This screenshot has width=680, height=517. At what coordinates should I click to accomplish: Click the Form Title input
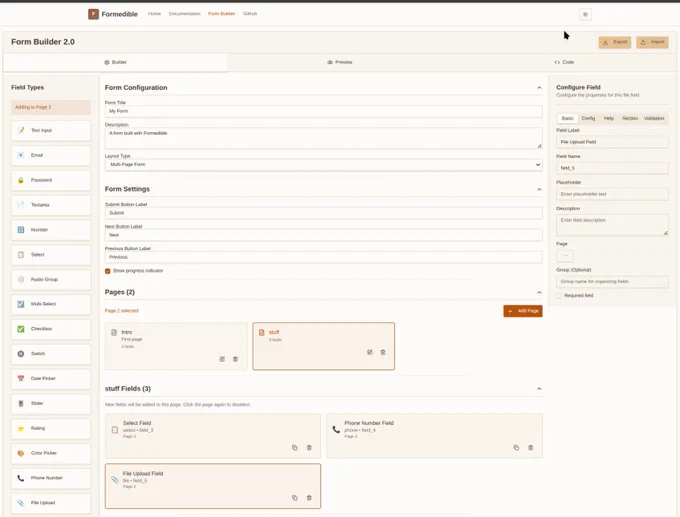(x=324, y=111)
